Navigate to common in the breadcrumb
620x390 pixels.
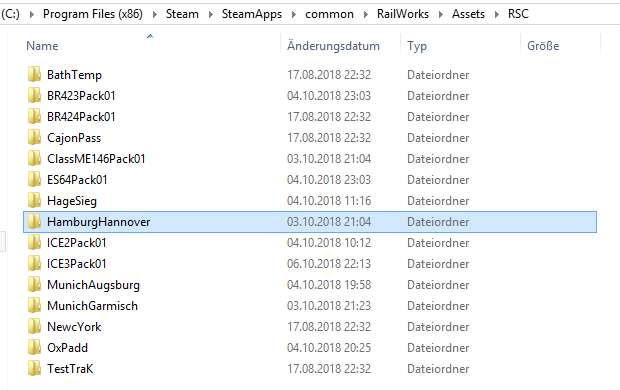329,14
